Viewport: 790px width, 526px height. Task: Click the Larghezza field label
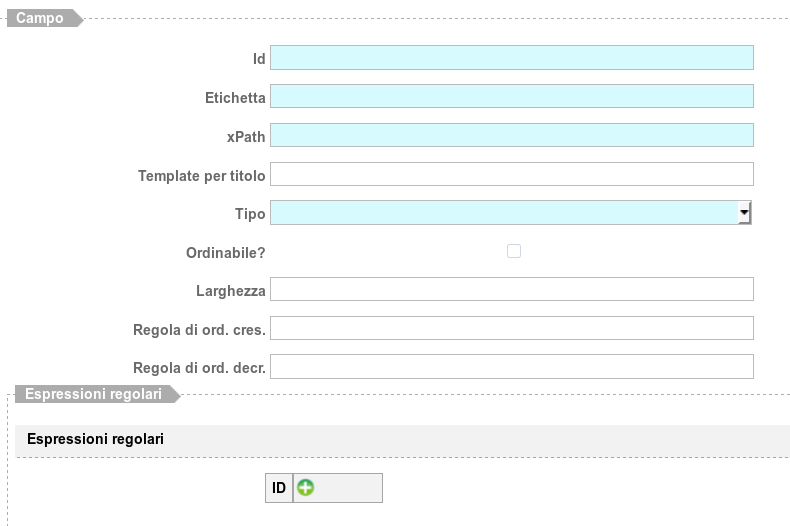tap(230, 291)
